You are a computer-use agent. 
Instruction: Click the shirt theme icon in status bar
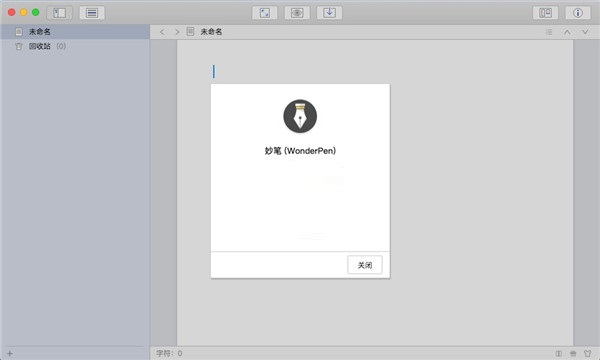(587, 353)
